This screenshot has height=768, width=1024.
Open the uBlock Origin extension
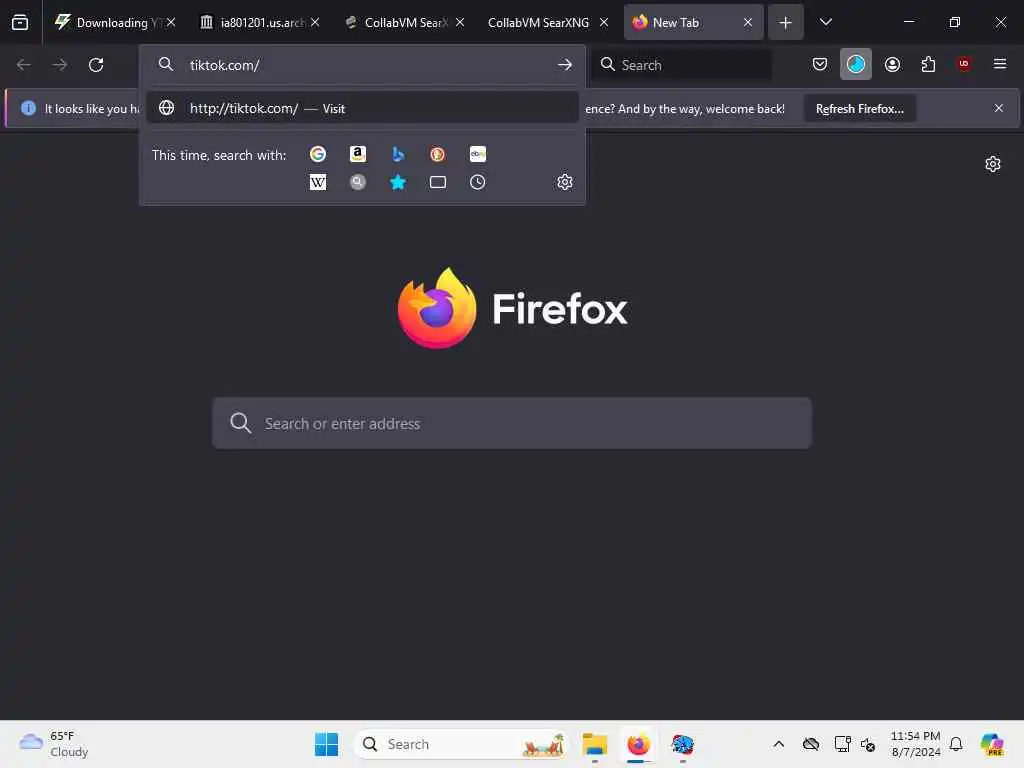point(963,64)
